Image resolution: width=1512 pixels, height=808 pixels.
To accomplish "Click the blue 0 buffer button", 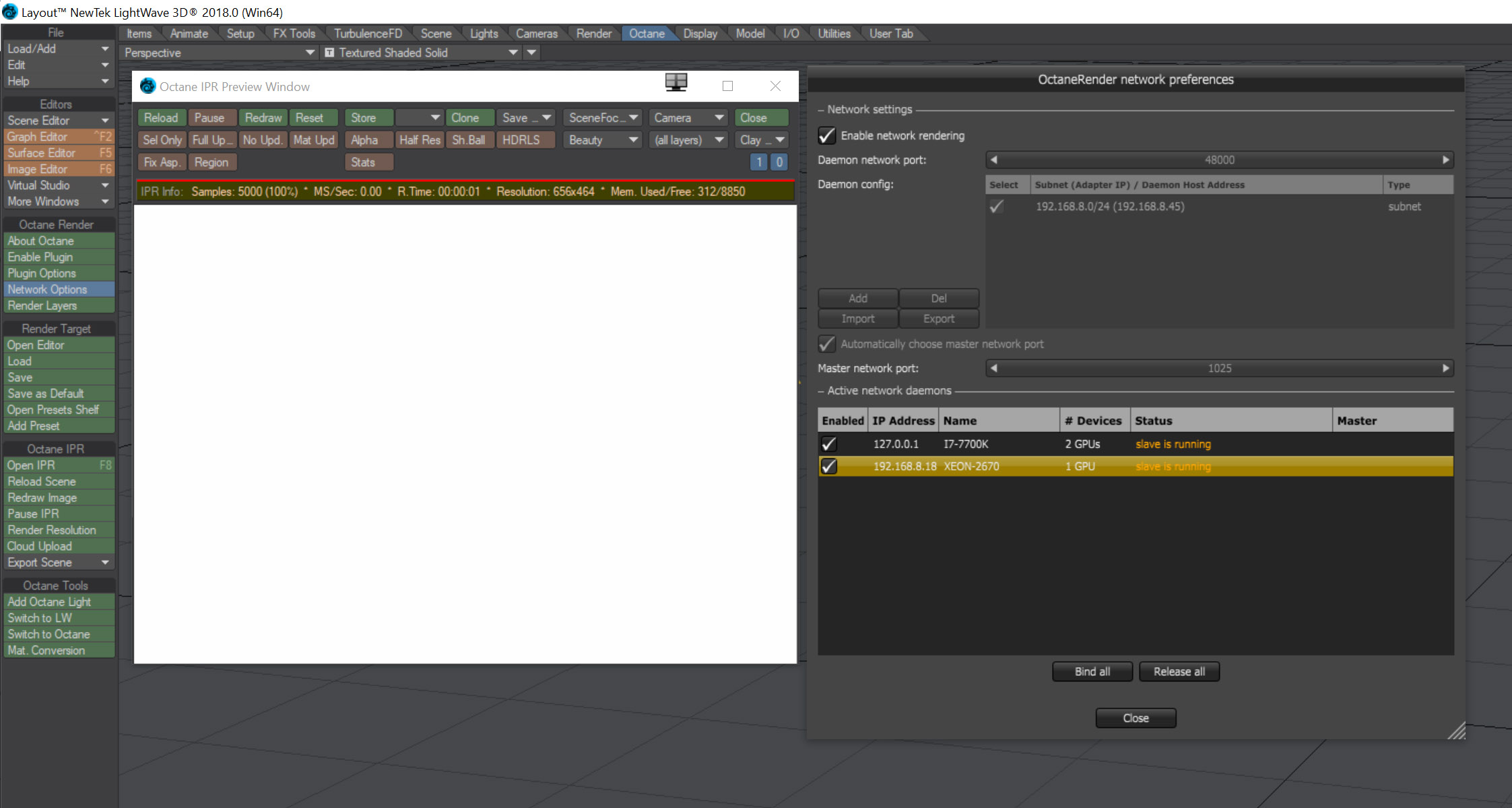I will point(779,162).
